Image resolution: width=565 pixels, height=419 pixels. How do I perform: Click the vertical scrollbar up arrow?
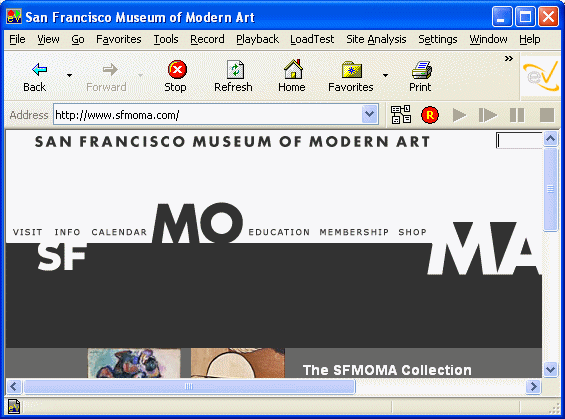551,139
